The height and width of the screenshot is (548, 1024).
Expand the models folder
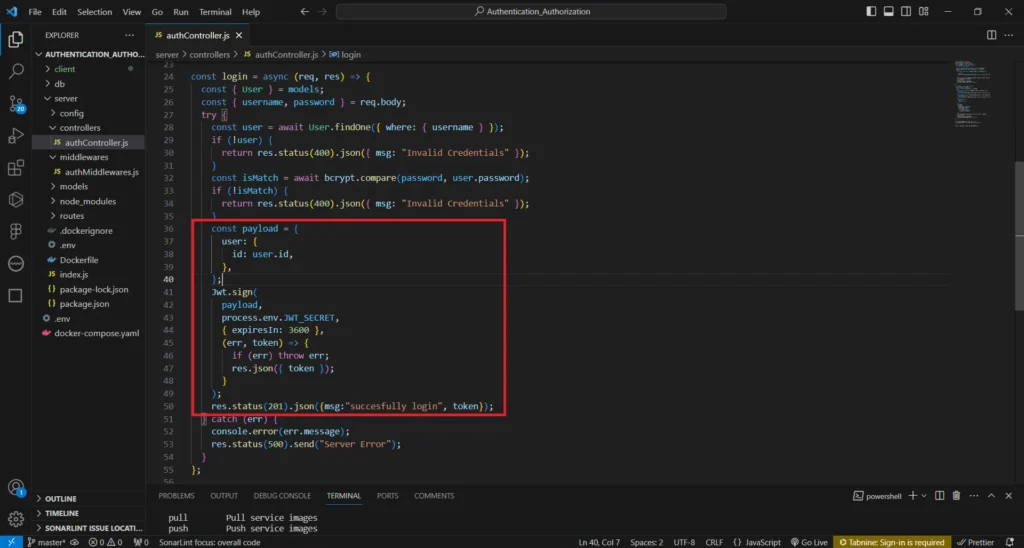point(74,186)
